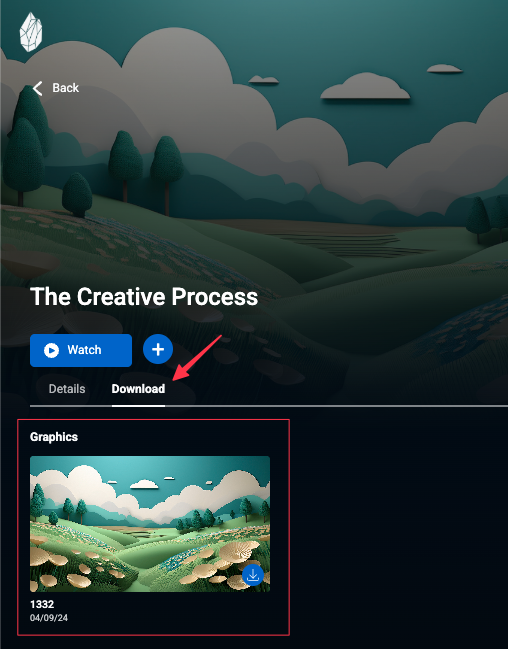
Task: Download graphic 1332 via the download icon
Action: click(x=253, y=575)
